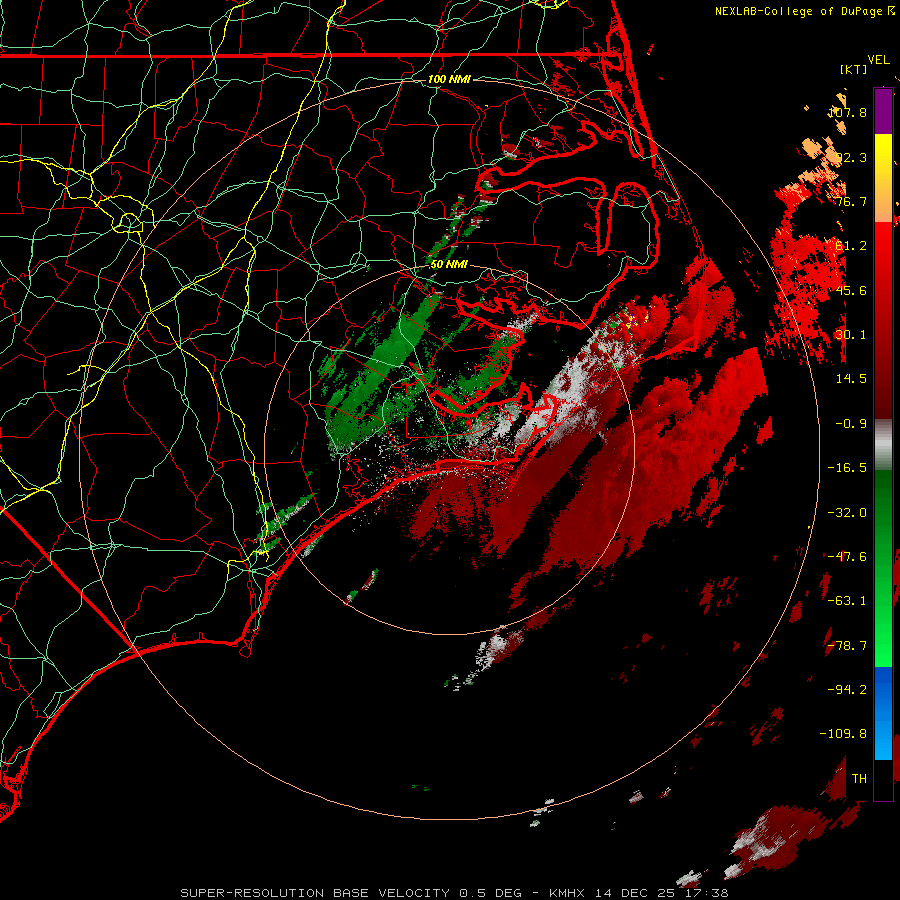900x900 pixels.
Task: Click the 14.5 value on velocity scale
Action: pyautogui.click(x=851, y=379)
